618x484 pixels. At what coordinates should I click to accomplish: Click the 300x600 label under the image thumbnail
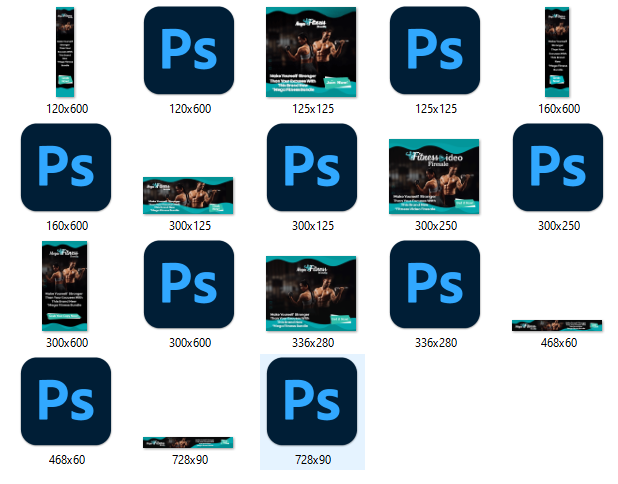pyautogui.click(x=67, y=343)
